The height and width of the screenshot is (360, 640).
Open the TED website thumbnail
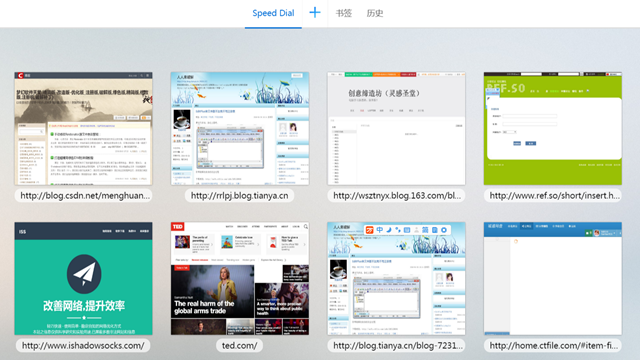click(x=240, y=279)
